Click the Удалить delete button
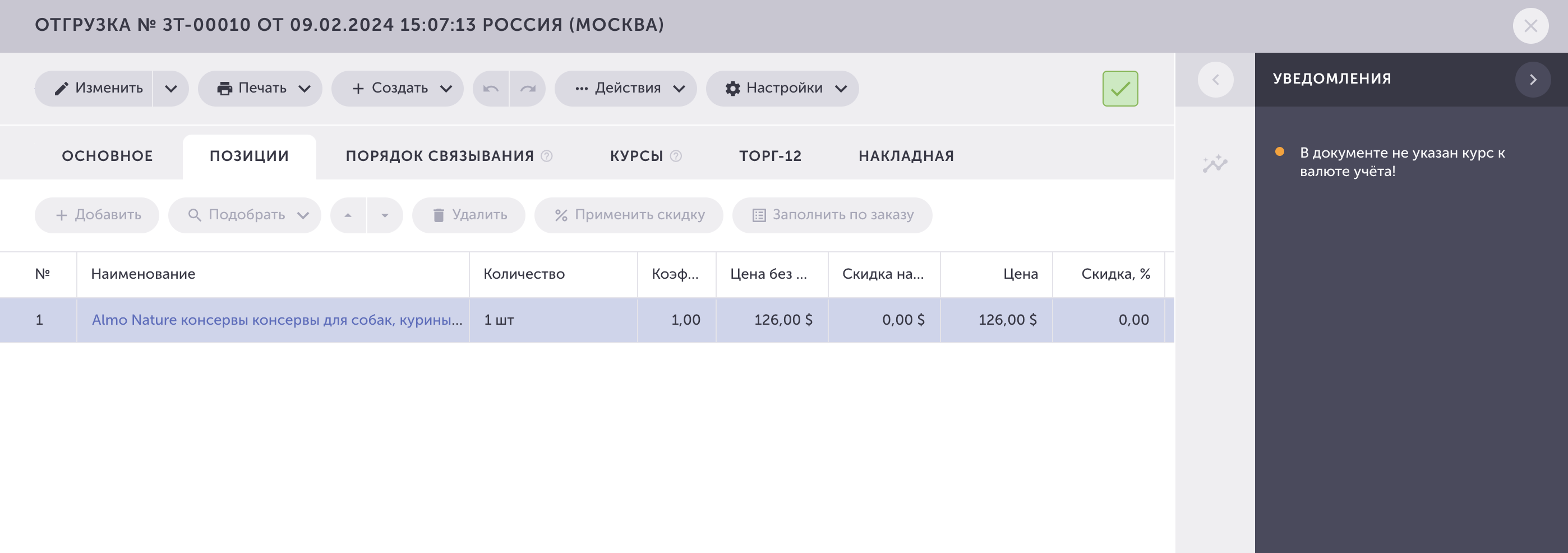The width and height of the screenshot is (1568, 553). click(x=469, y=215)
